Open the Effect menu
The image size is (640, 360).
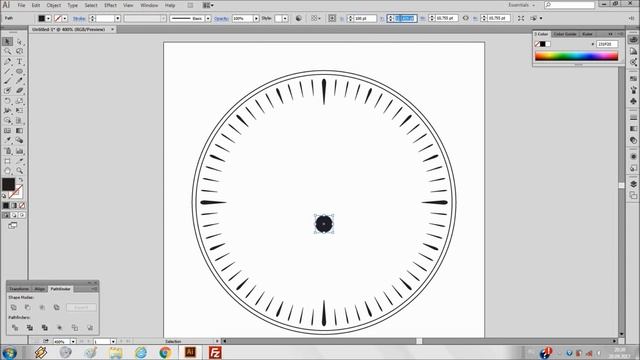pos(110,5)
